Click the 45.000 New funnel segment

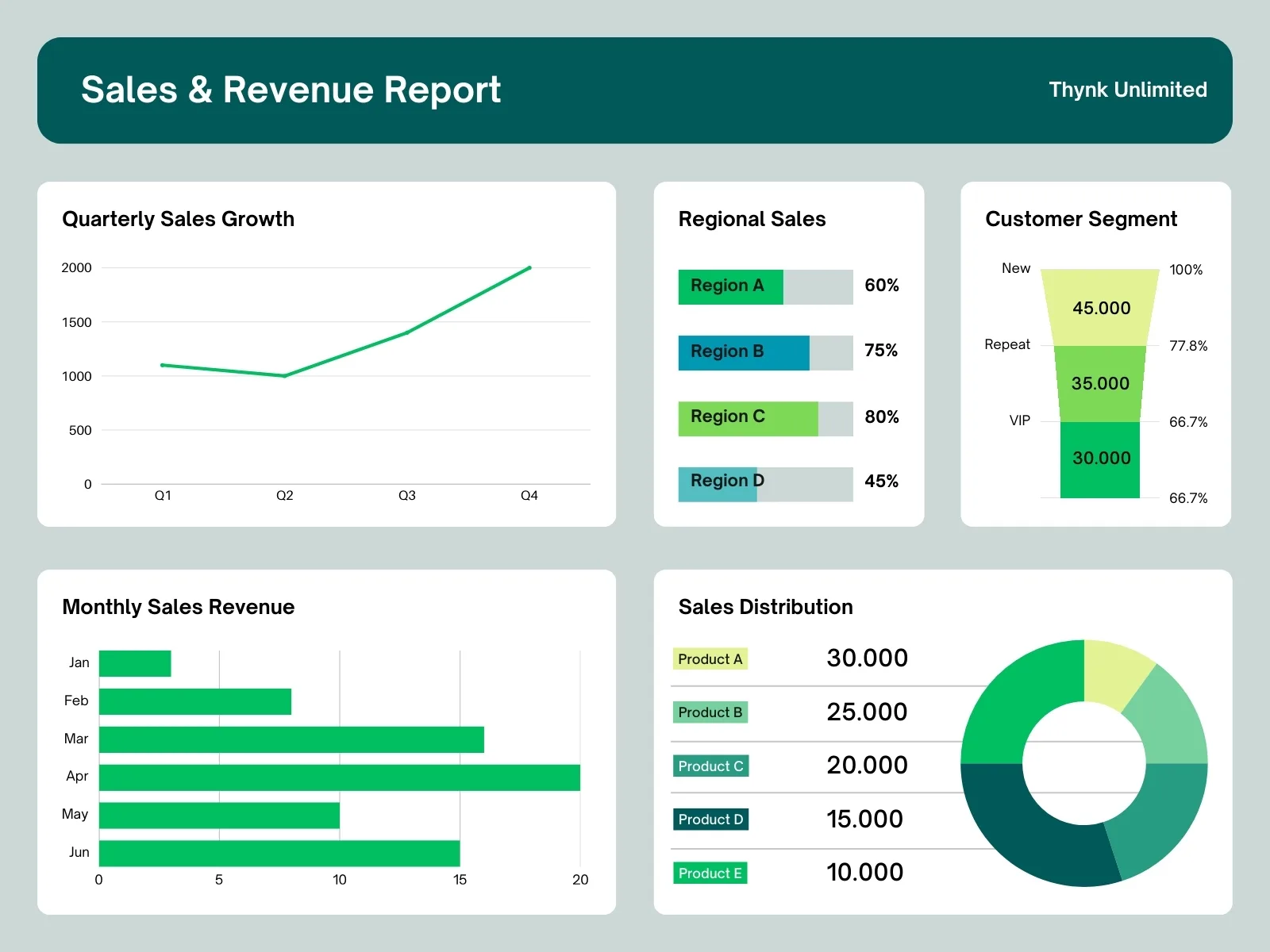point(1100,308)
